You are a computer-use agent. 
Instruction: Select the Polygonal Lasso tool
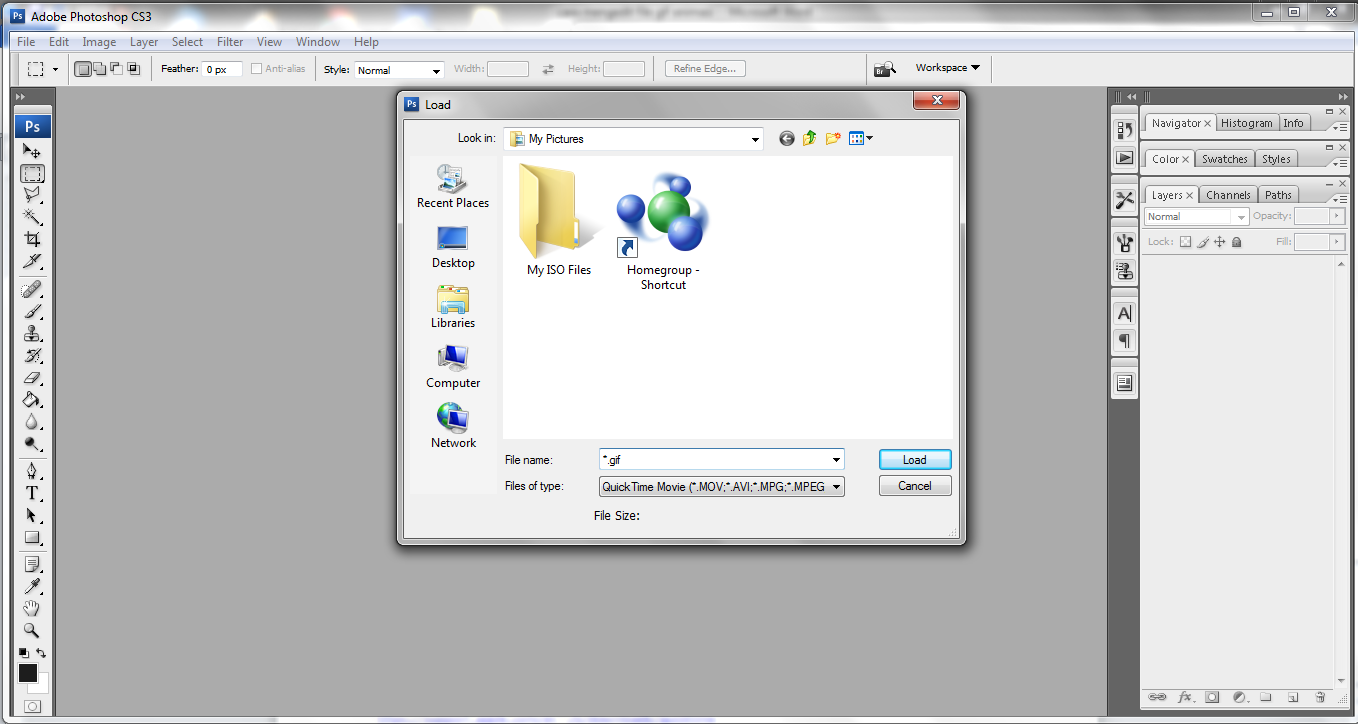(32, 195)
